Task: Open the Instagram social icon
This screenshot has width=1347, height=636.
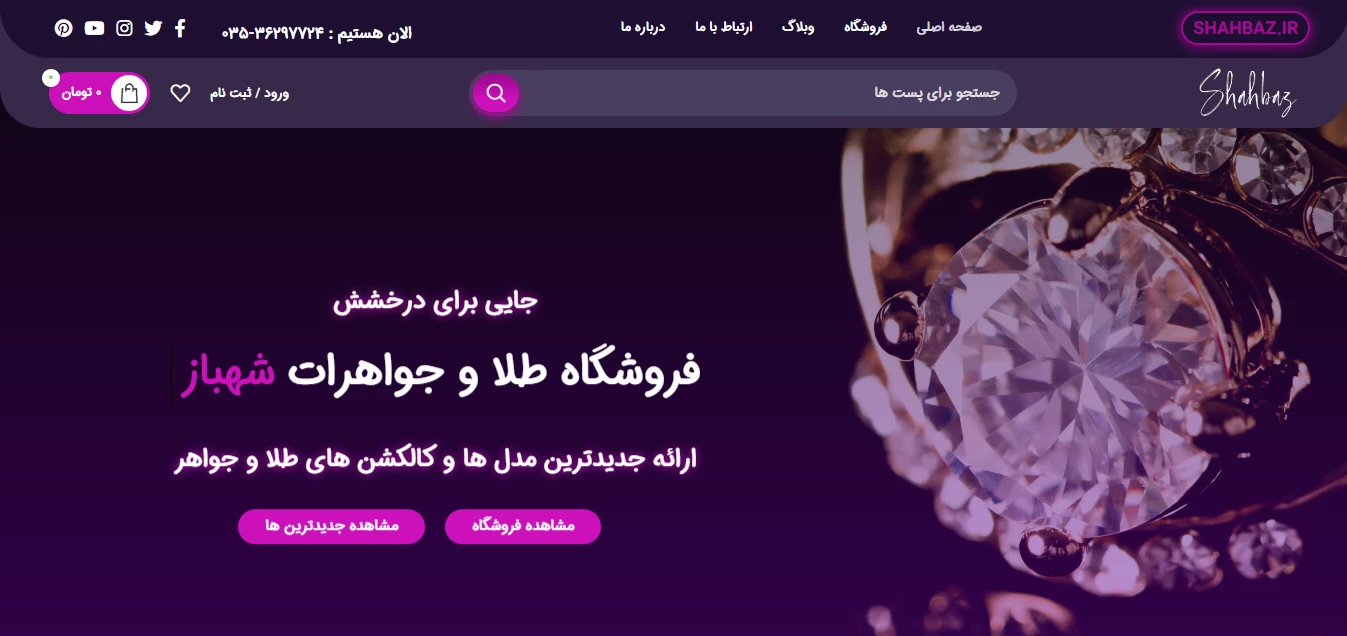Action: click(x=124, y=28)
